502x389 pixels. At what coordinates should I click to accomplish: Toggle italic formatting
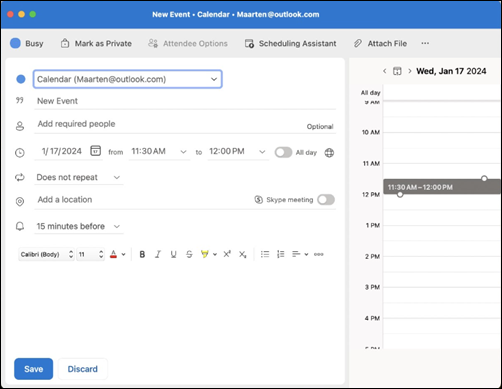[x=158, y=254]
